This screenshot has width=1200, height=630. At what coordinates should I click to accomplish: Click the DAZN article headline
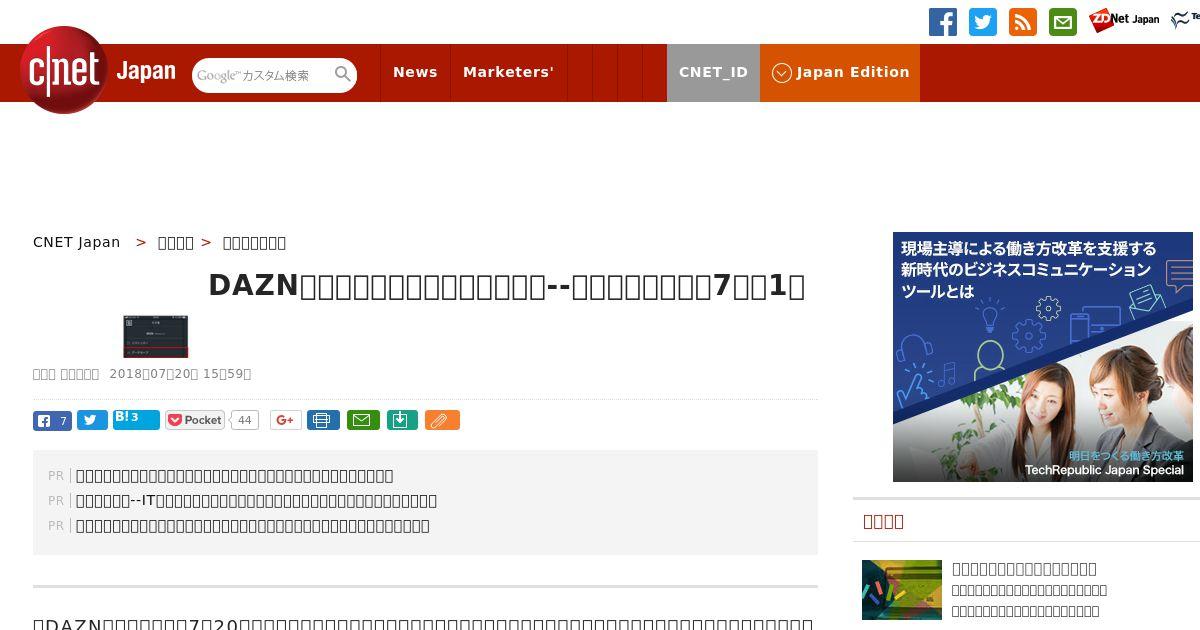tap(506, 286)
